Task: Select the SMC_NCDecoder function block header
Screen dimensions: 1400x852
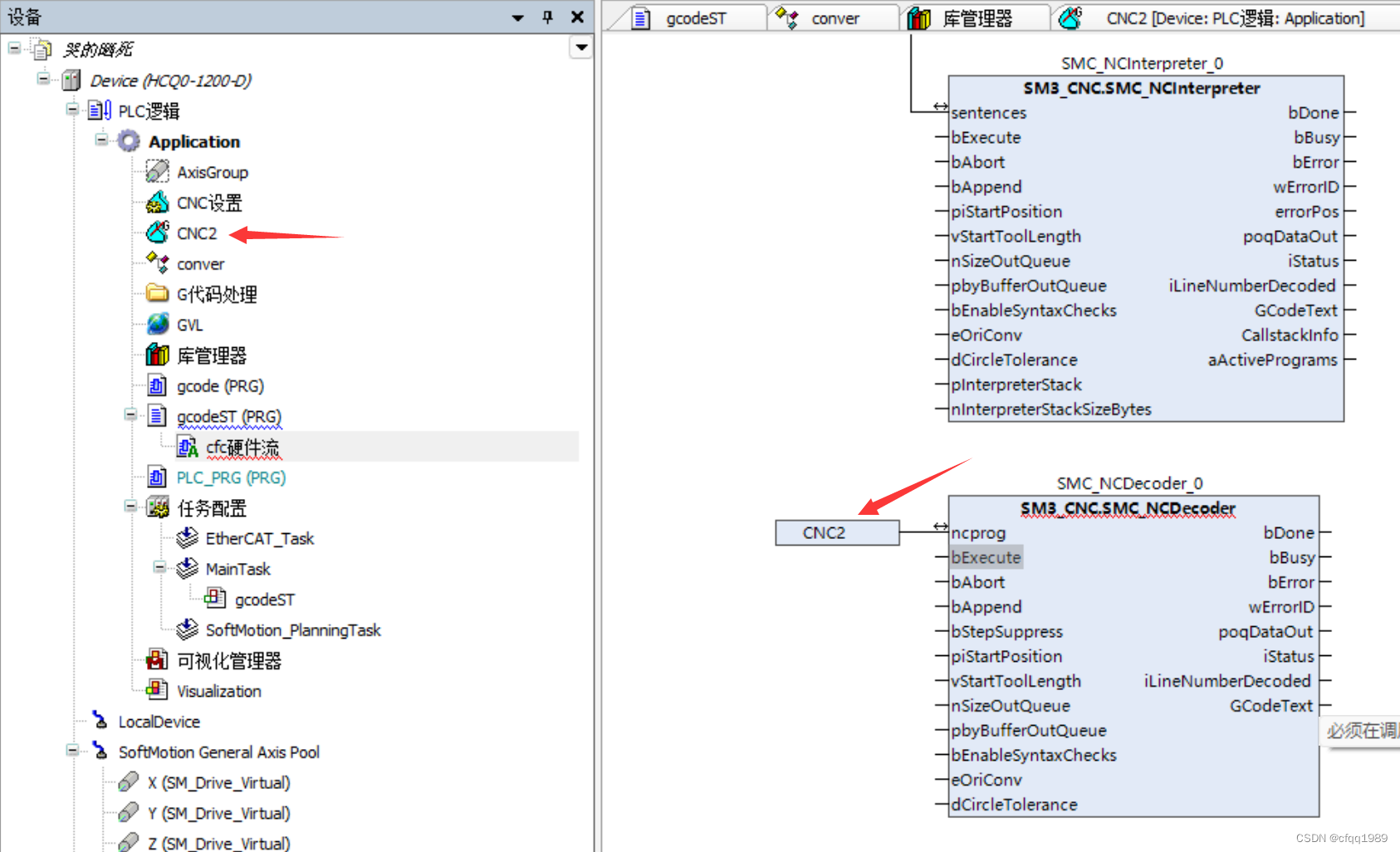Action: 1128,508
